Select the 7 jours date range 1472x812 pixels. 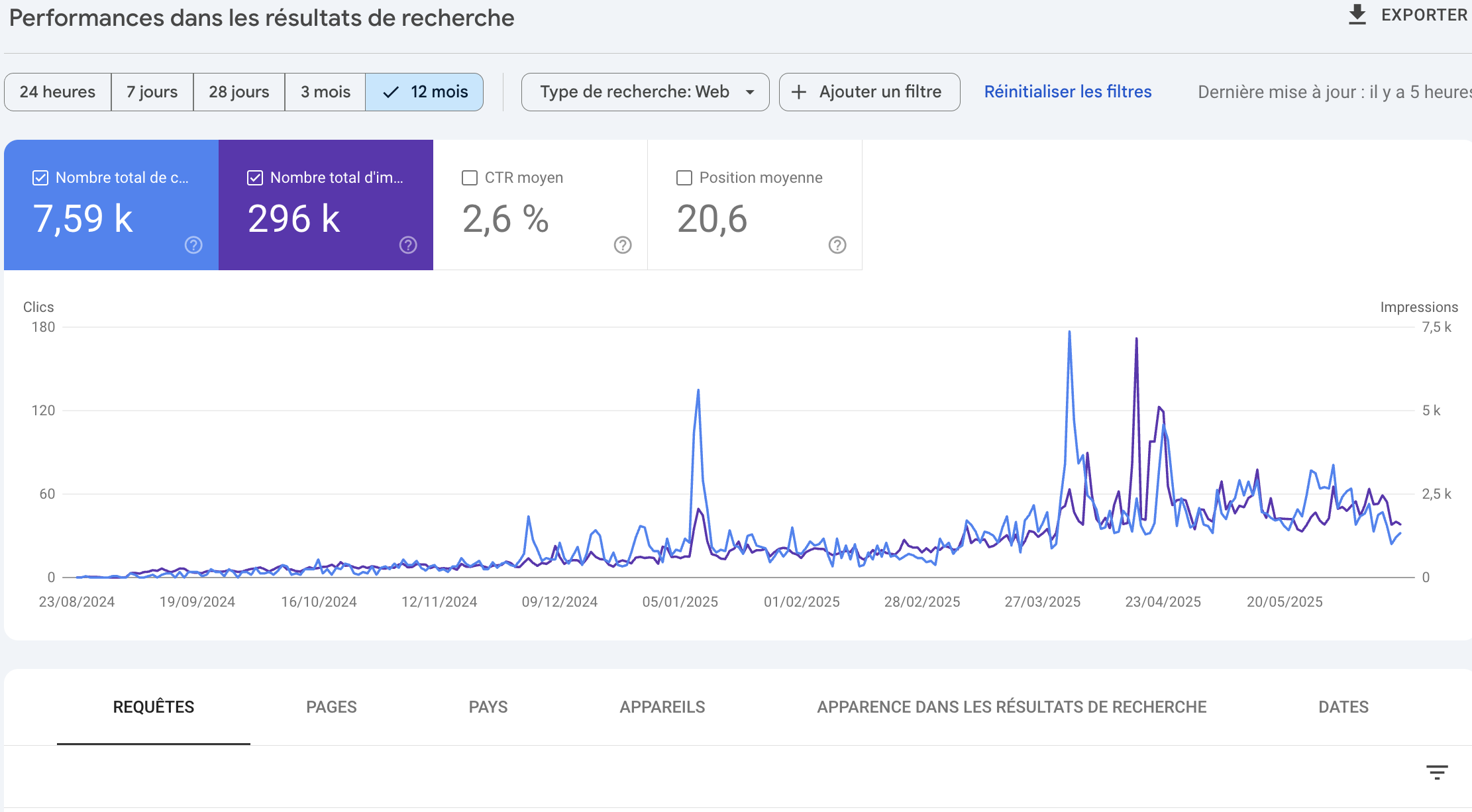tap(152, 92)
